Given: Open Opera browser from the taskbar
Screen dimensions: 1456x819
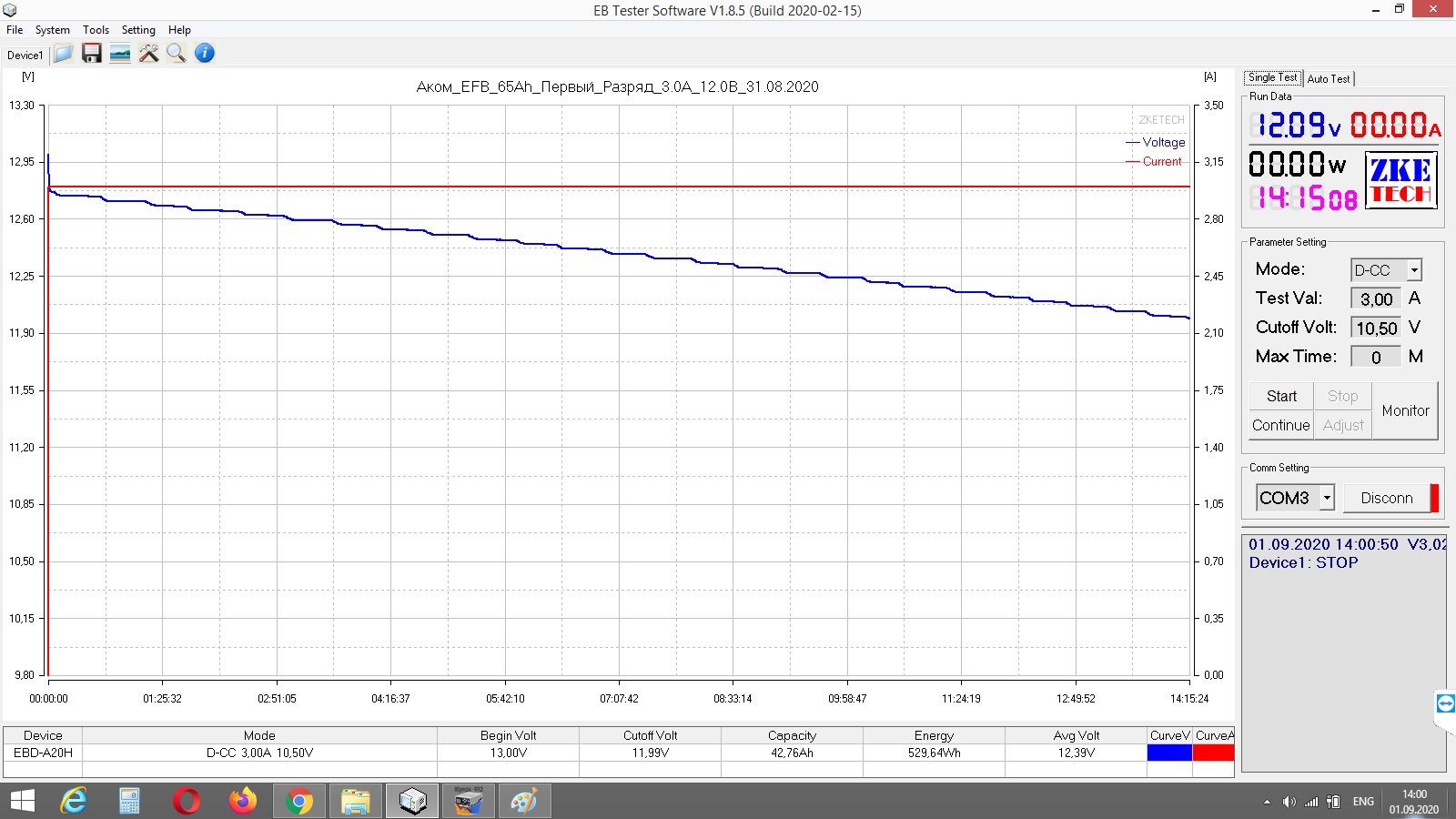Looking at the screenshot, I should [x=187, y=801].
